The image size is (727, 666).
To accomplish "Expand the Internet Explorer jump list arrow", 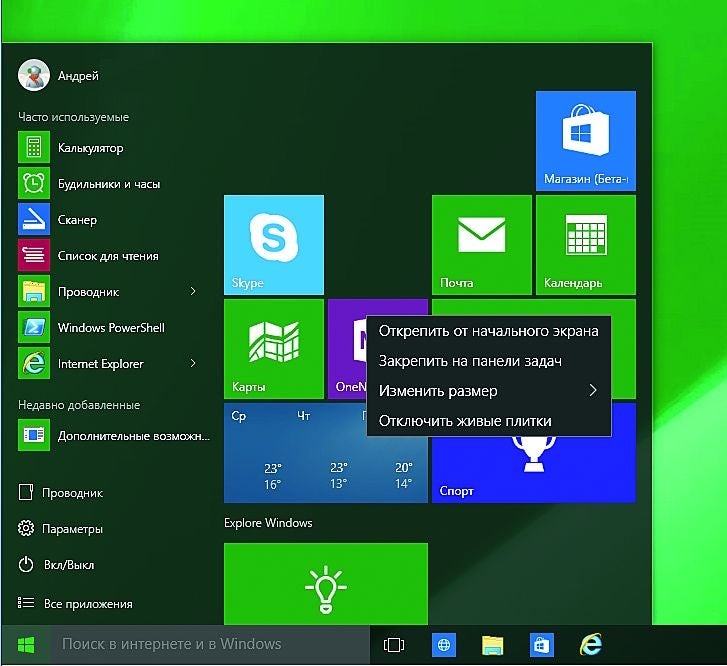I will (x=193, y=363).
